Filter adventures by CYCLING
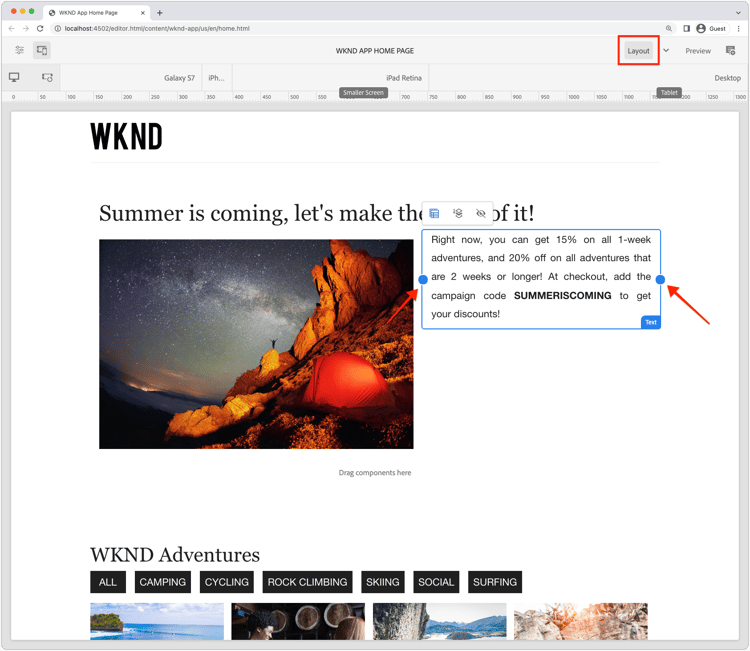Image resolution: width=750 pixels, height=651 pixels. [x=227, y=582]
